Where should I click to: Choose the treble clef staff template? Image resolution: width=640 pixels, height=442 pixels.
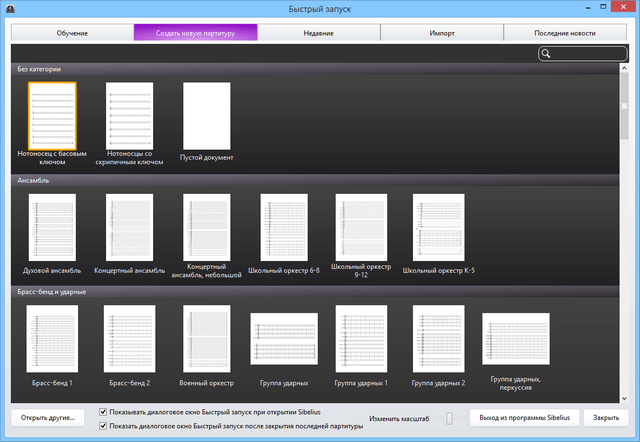[x=129, y=114]
